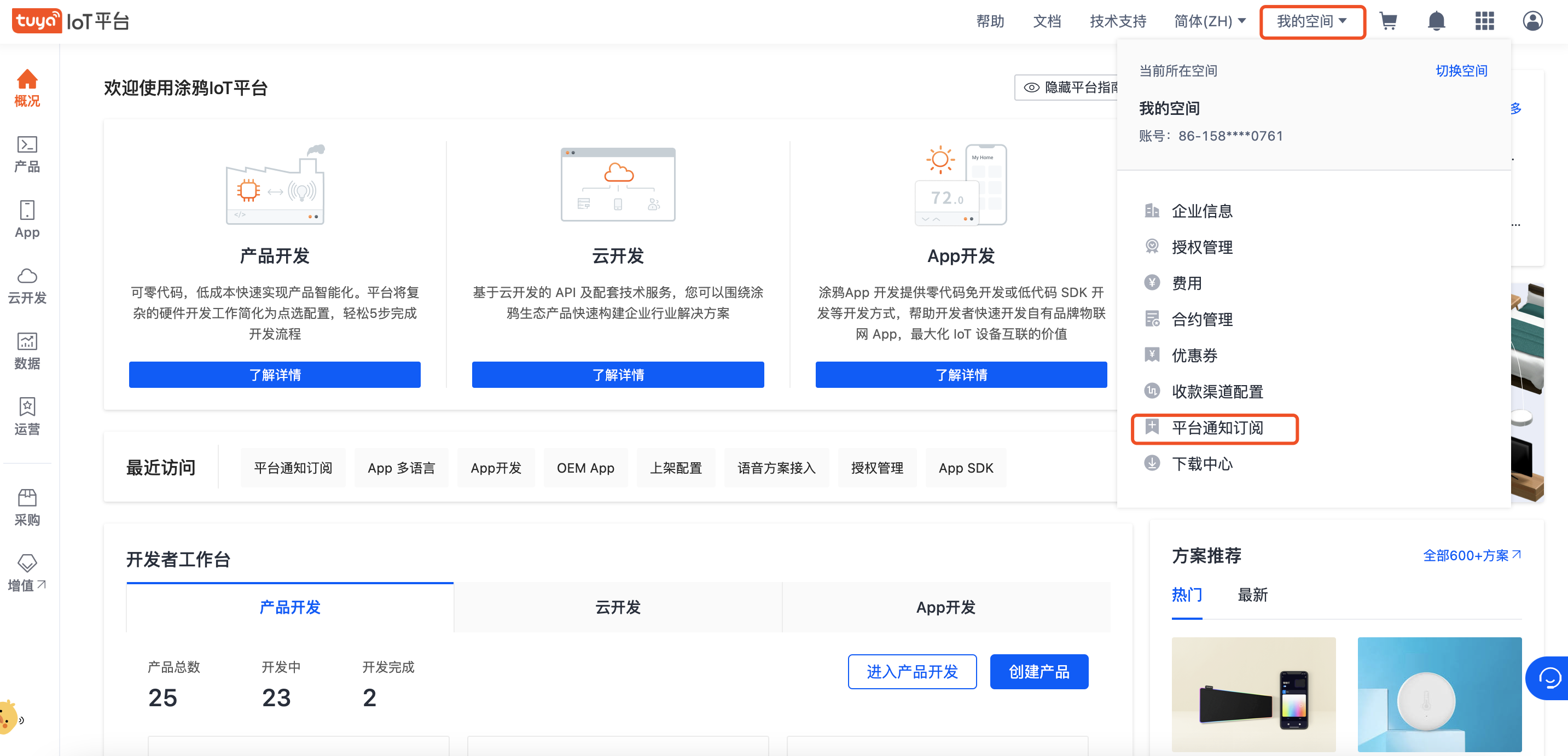Click the 下载中心 download icon

[1152, 463]
